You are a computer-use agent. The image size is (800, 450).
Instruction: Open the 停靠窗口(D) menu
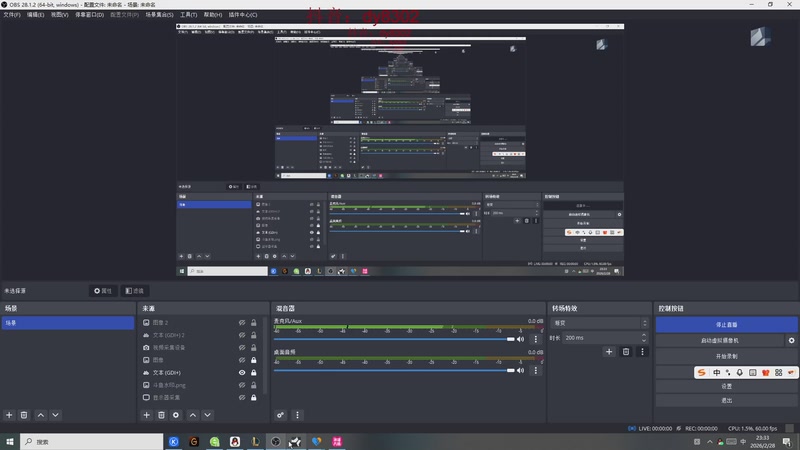pos(89,15)
